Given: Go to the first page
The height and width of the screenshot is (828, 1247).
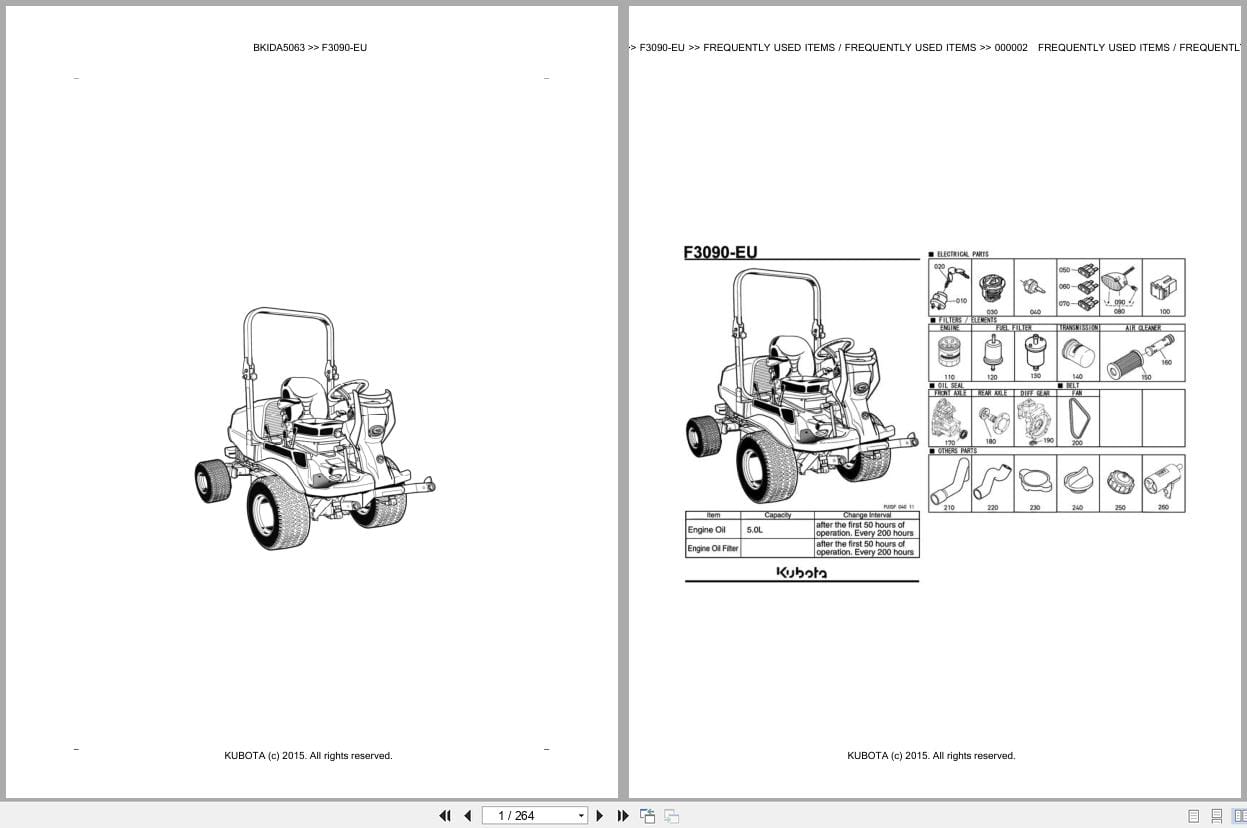Looking at the screenshot, I should 445,816.
